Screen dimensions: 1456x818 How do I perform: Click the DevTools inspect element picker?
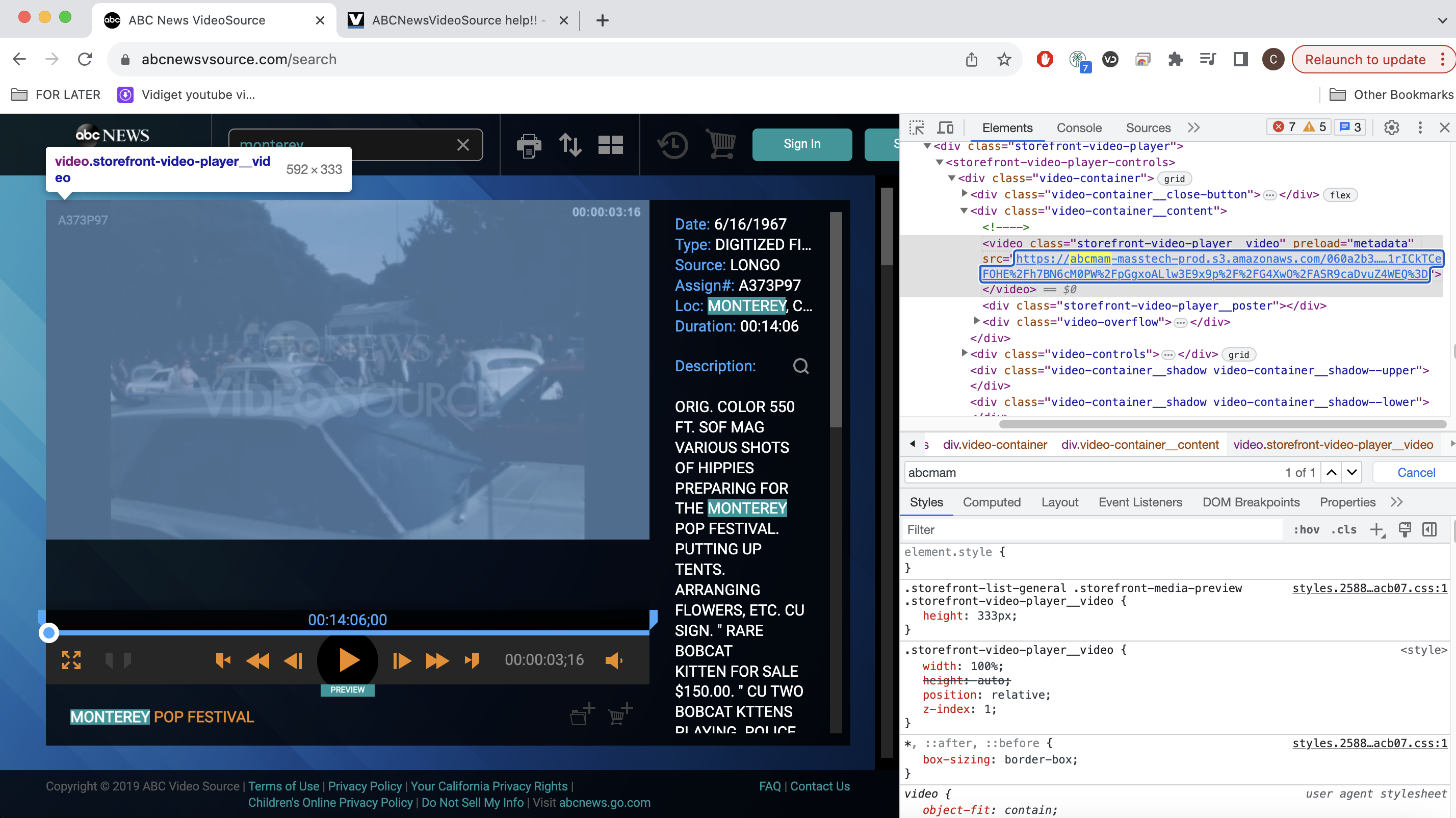916,127
